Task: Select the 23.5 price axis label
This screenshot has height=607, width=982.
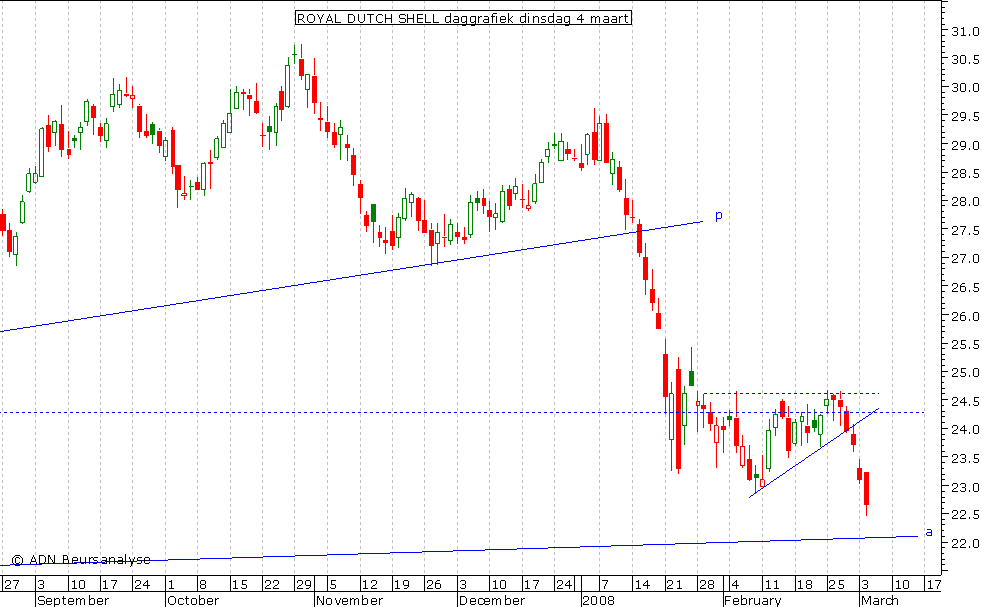Action: coord(964,459)
